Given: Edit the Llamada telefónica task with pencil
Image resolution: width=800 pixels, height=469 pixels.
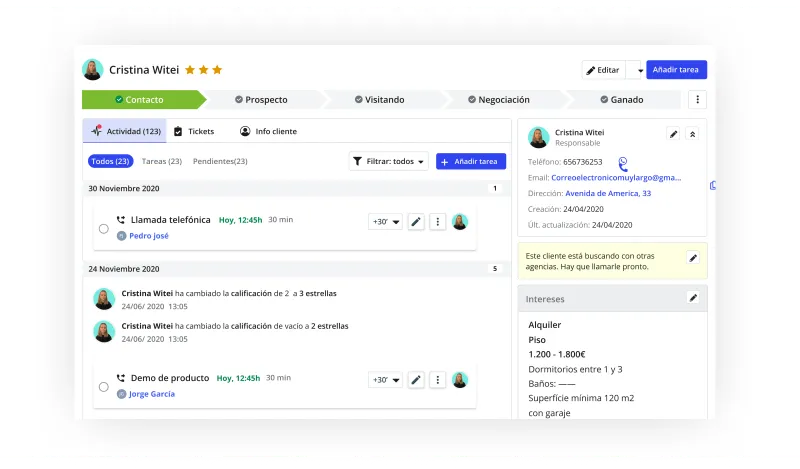Looking at the screenshot, I should tap(416, 221).
